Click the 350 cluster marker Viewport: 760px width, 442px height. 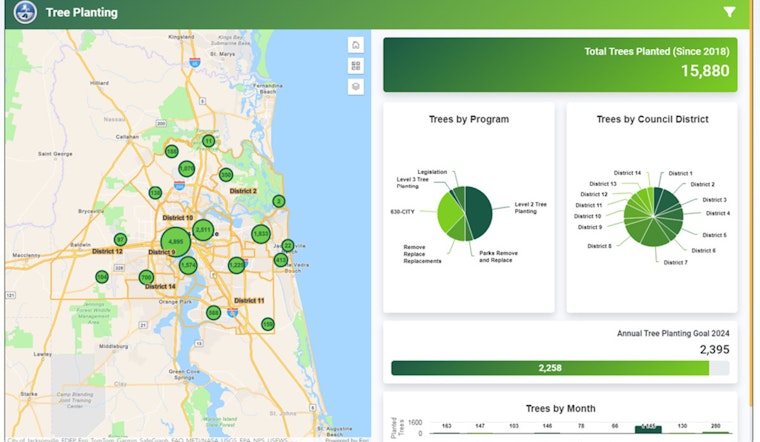pos(226,174)
